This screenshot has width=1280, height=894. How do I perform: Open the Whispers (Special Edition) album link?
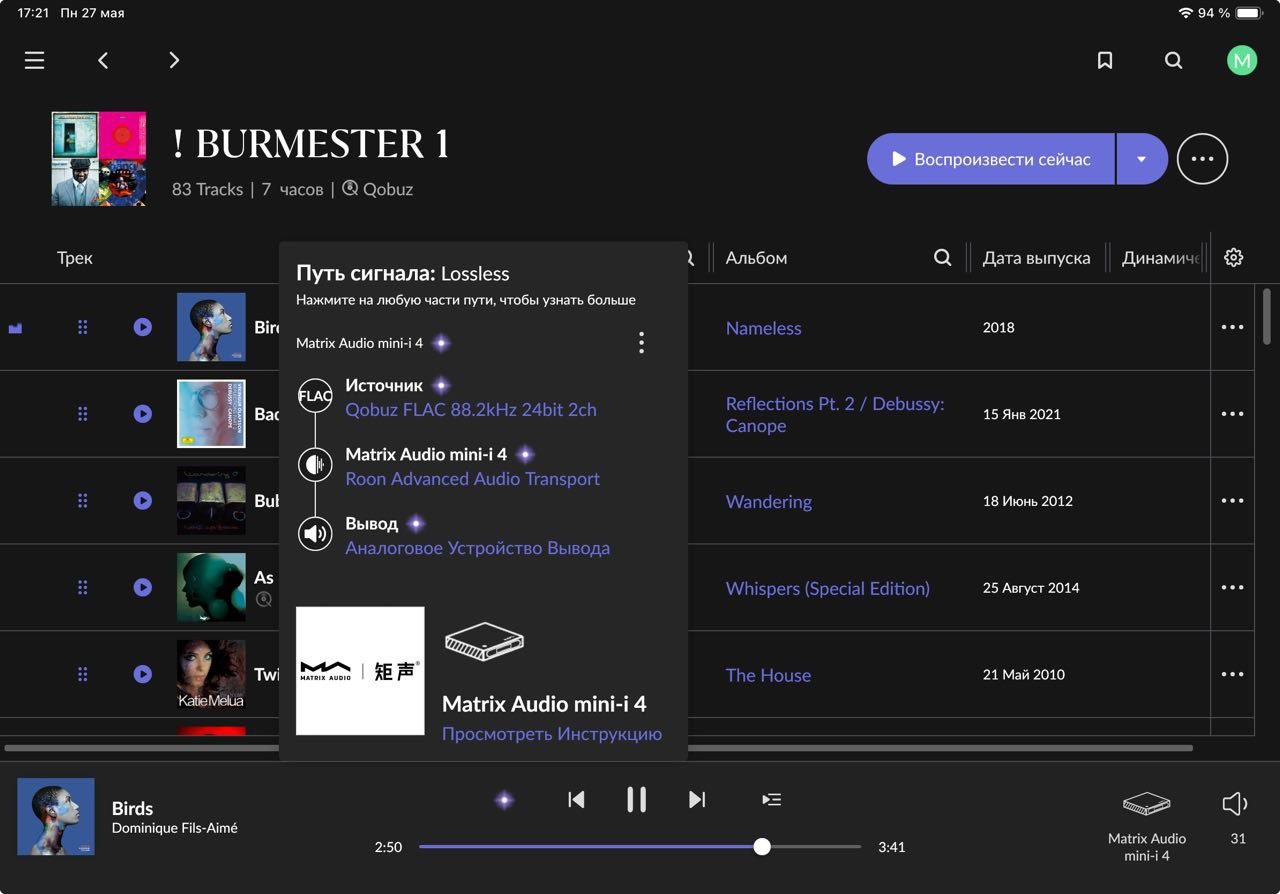click(828, 589)
